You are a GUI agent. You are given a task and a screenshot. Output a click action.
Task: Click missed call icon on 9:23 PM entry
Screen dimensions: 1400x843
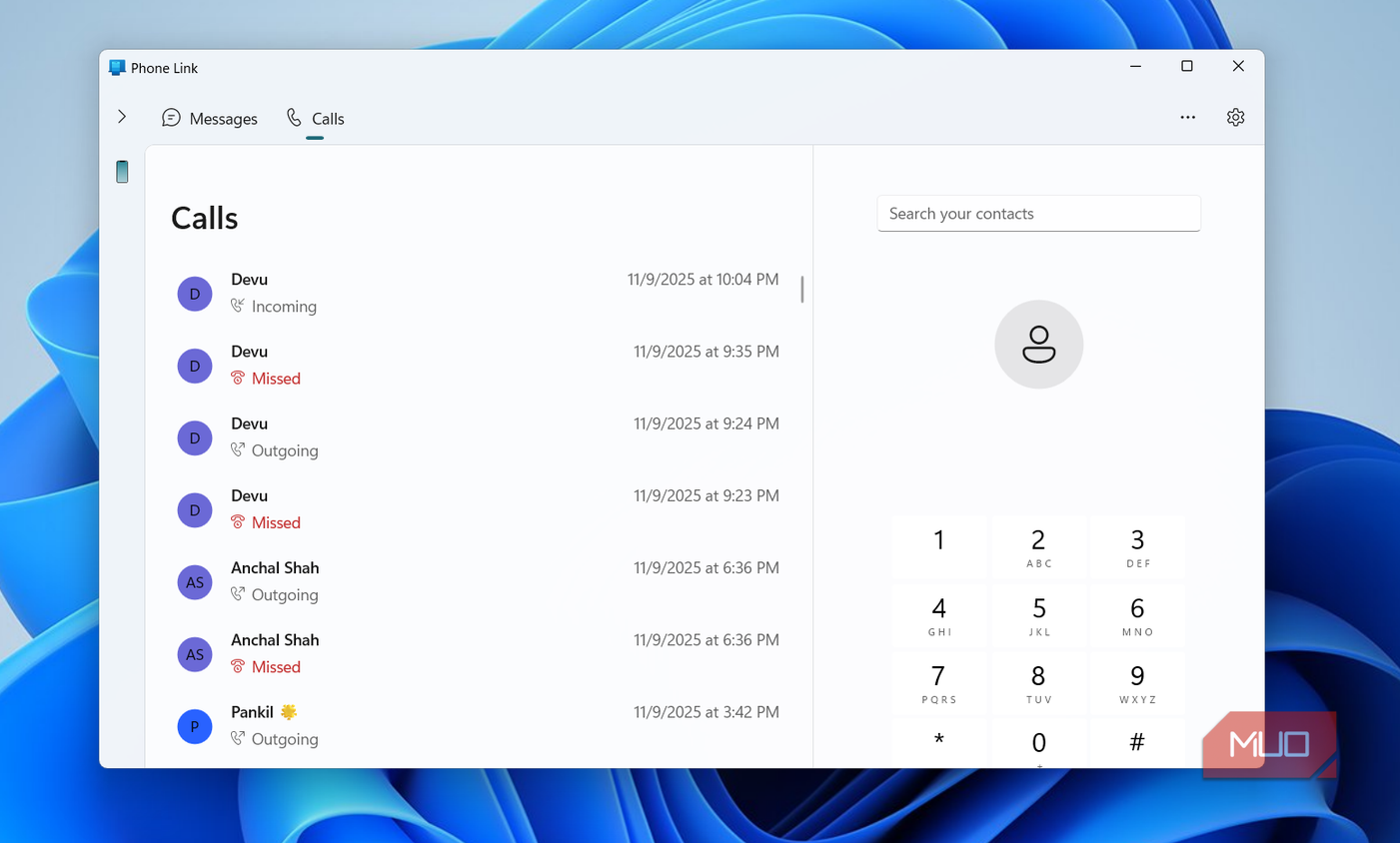coord(238,521)
